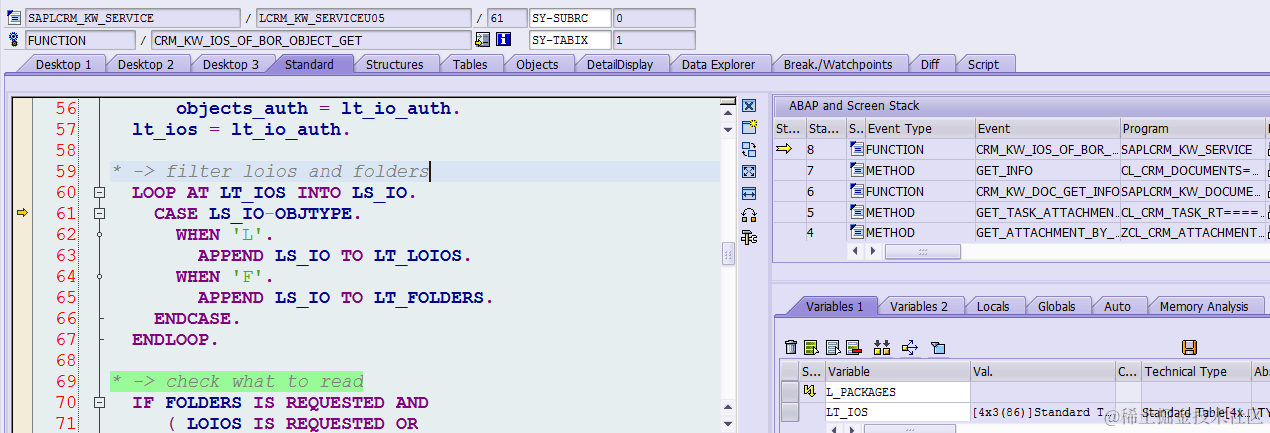Screen dimensions: 1270x433
Task: Click the L_PACKAGES variable cell
Action: click(897, 391)
